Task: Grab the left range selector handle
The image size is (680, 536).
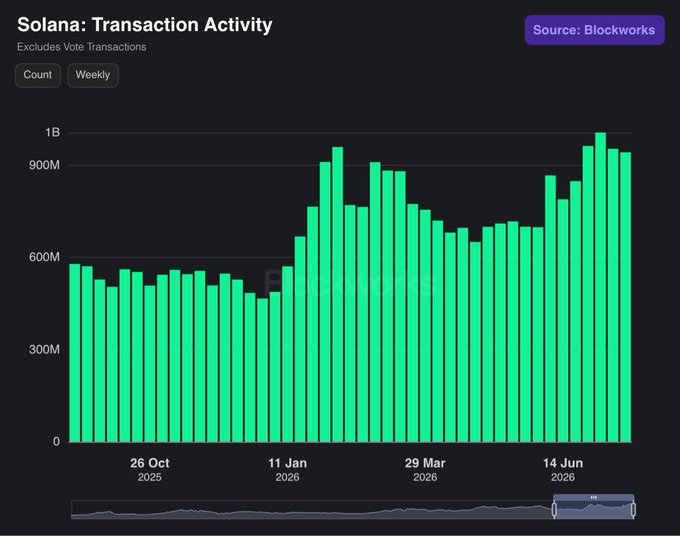Action: click(554, 510)
